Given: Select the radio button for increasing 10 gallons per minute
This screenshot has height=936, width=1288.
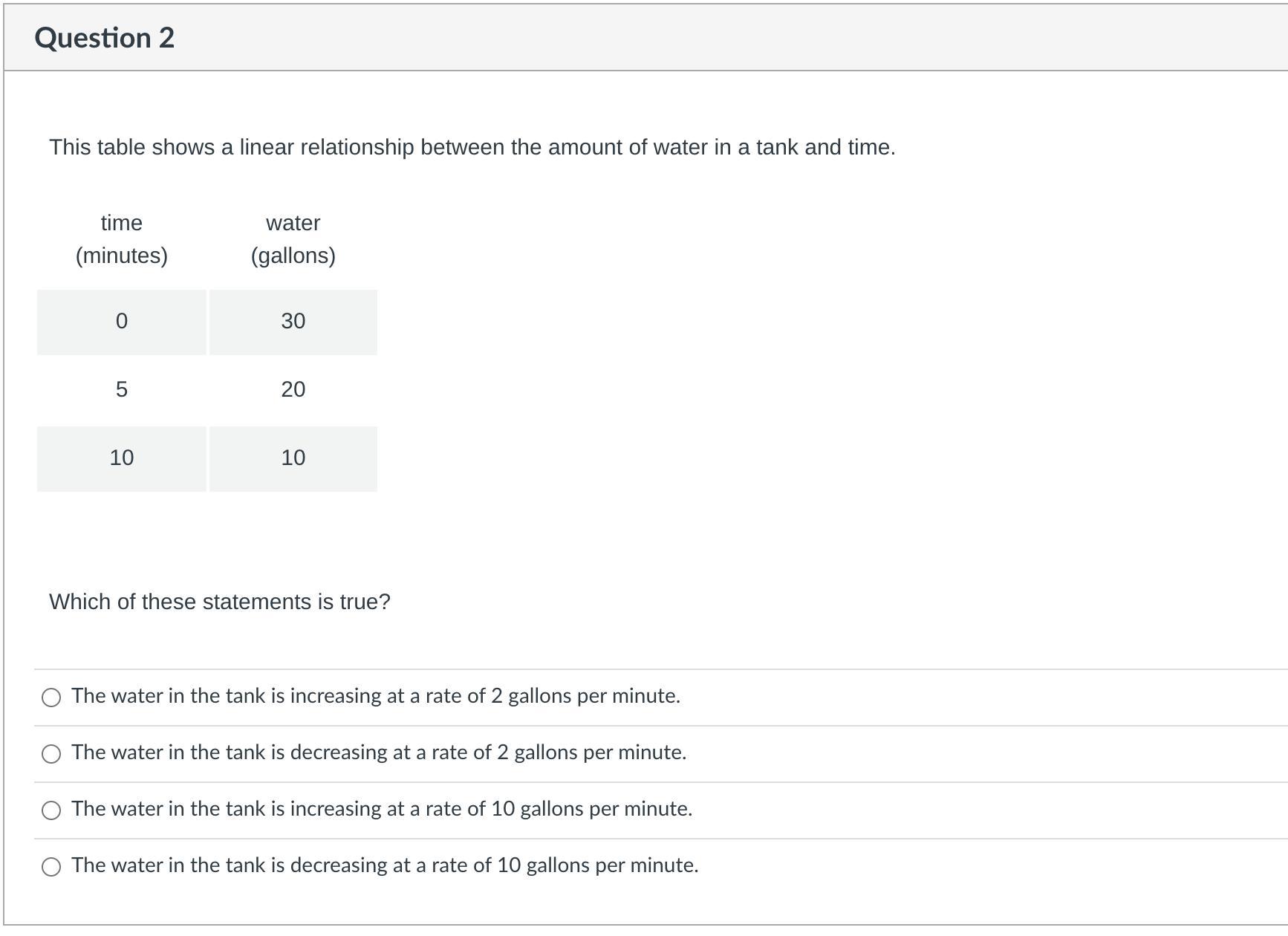Looking at the screenshot, I should [51, 810].
